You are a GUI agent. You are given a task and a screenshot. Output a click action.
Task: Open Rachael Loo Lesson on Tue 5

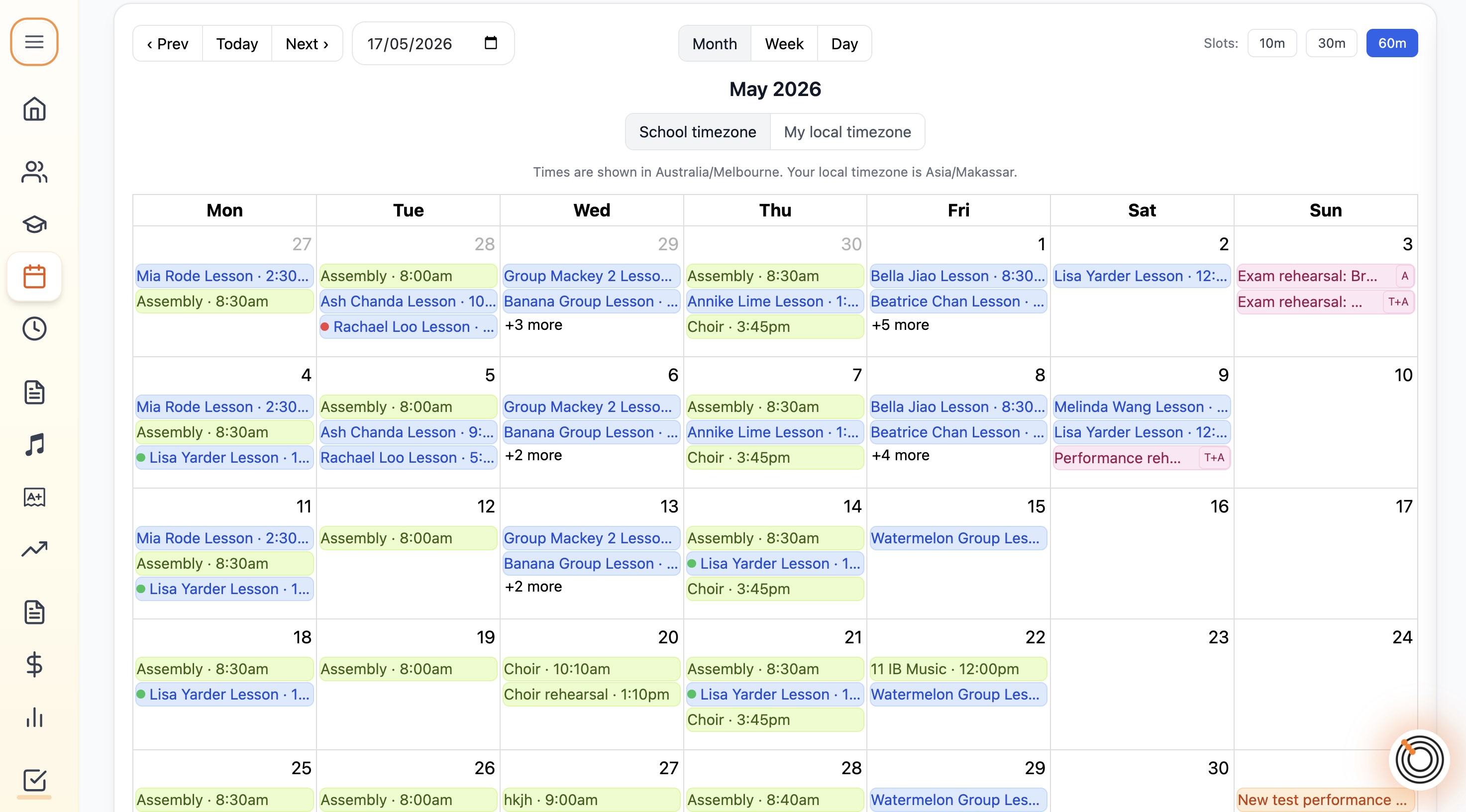click(408, 458)
